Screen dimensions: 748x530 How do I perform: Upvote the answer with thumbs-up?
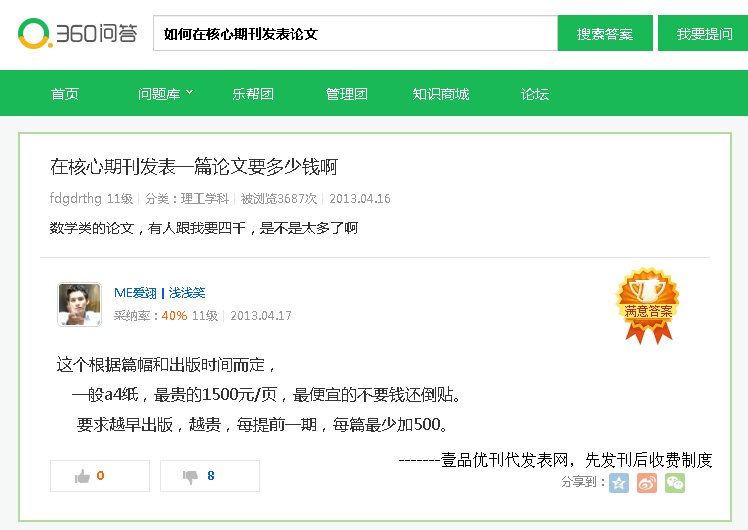coord(100,476)
